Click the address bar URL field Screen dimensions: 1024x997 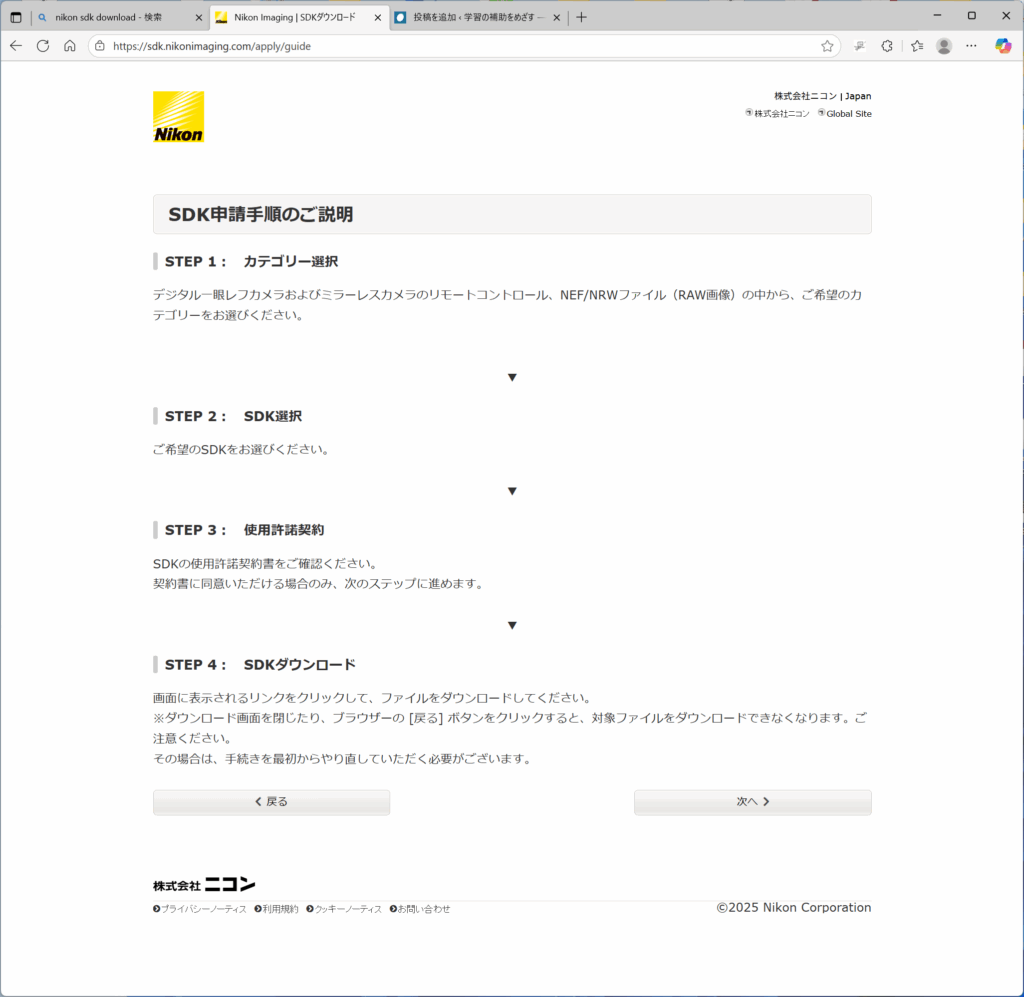point(450,46)
